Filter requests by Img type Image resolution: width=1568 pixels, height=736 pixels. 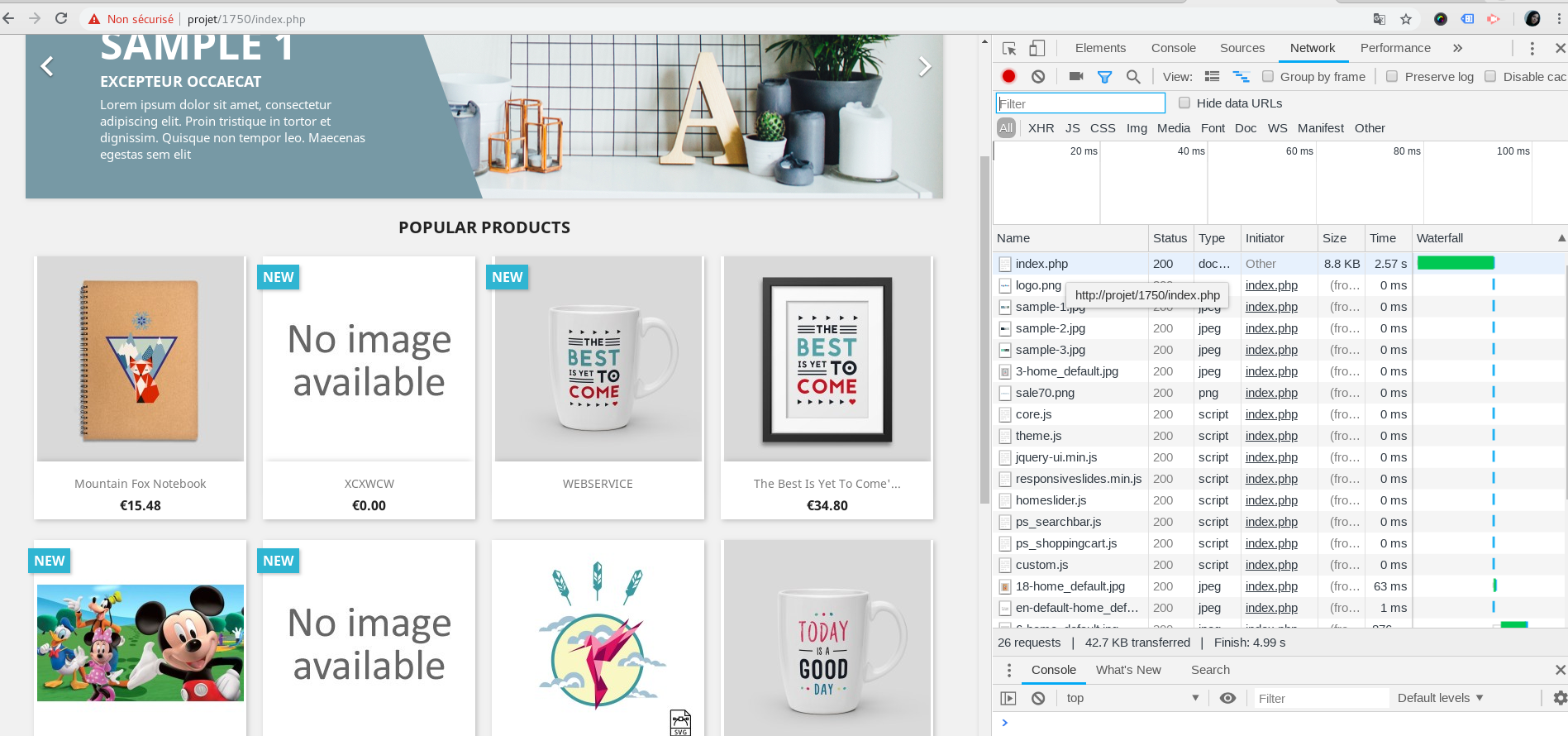pyautogui.click(x=1137, y=128)
